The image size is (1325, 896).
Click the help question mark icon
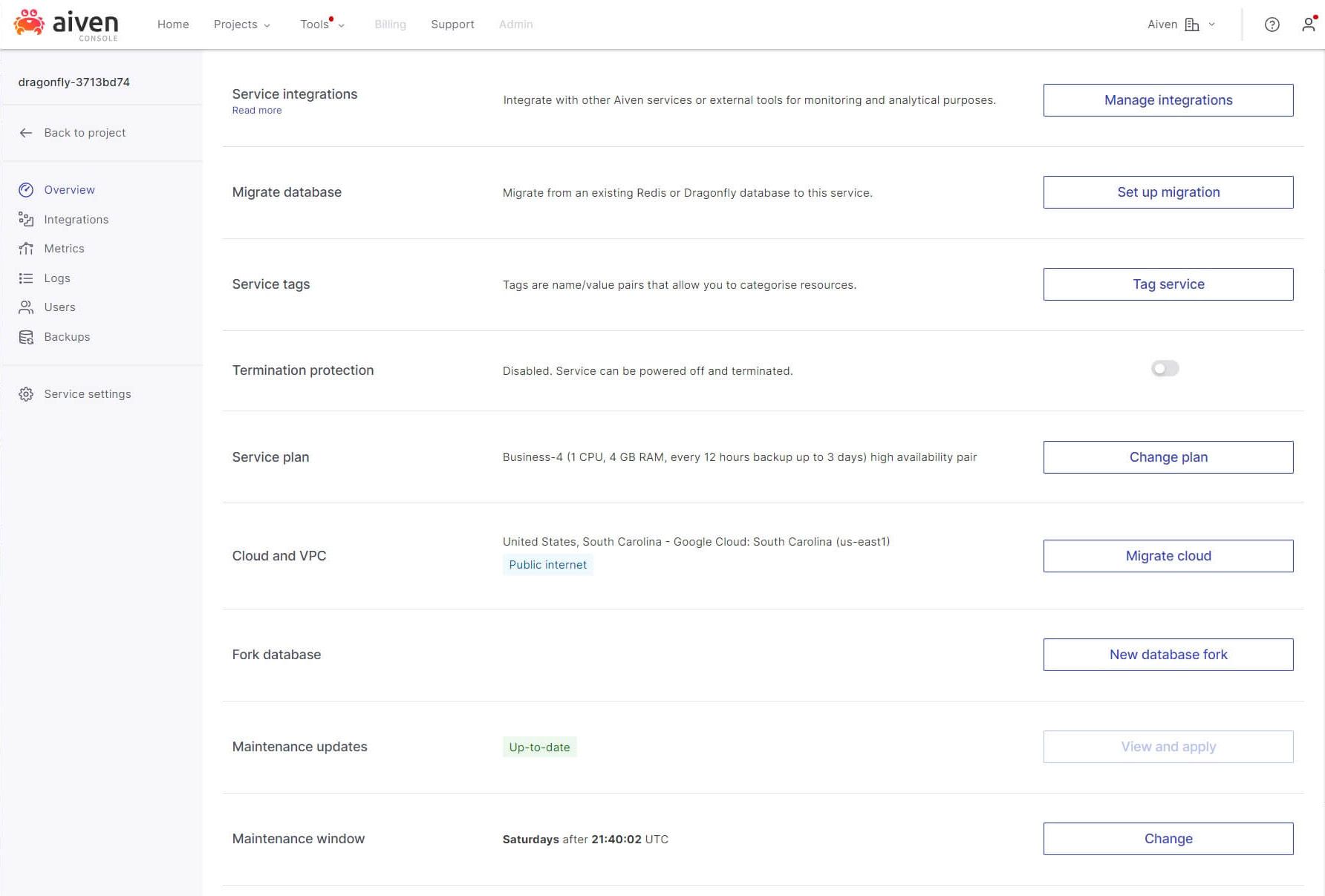click(x=1272, y=24)
